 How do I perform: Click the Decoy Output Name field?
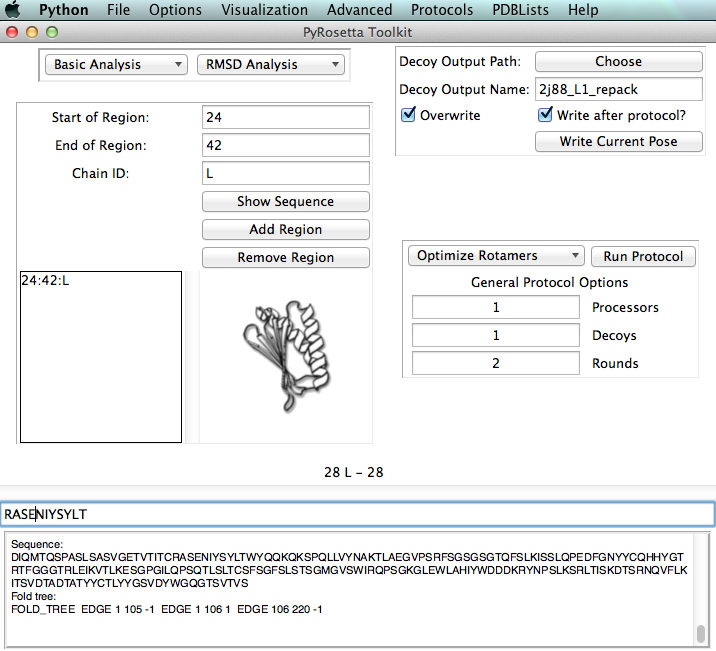click(618, 90)
